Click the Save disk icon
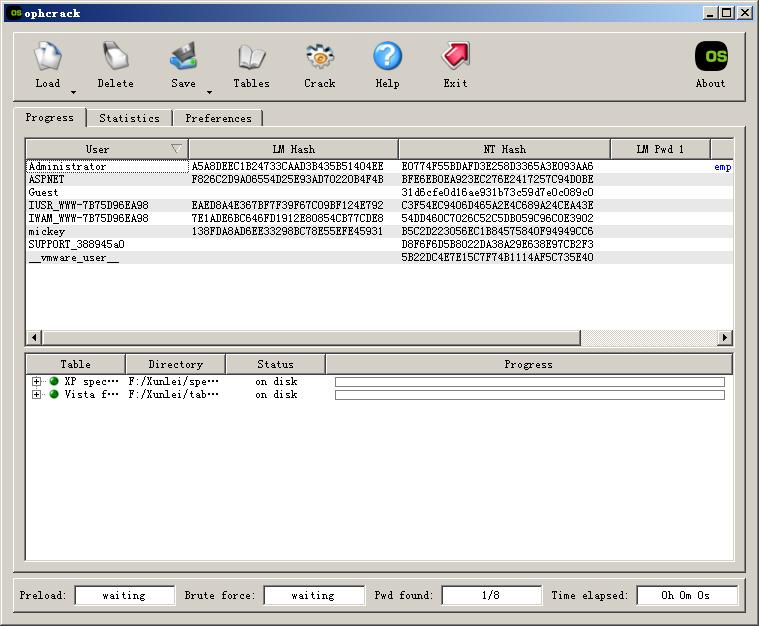This screenshot has height=626, width=759. [x=183, y=56]
